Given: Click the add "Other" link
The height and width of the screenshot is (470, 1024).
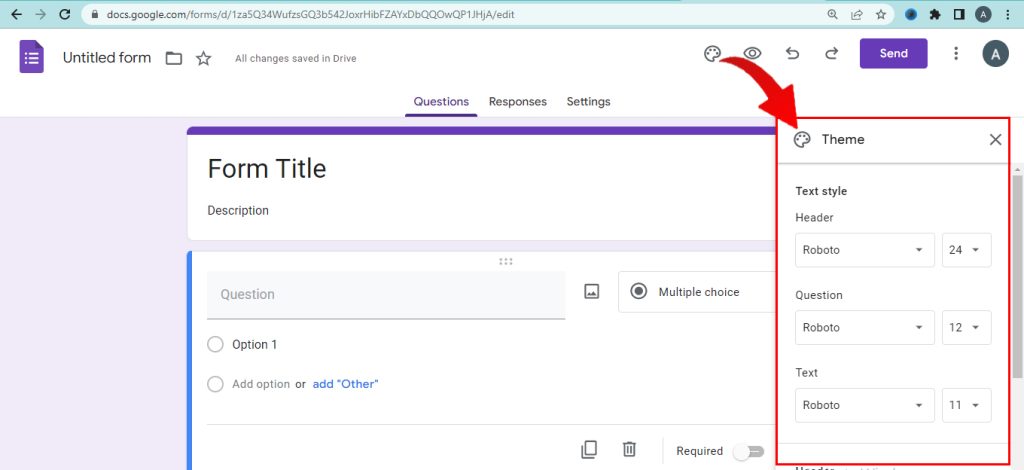Looking at the screenshot, I should pos(345,384).
